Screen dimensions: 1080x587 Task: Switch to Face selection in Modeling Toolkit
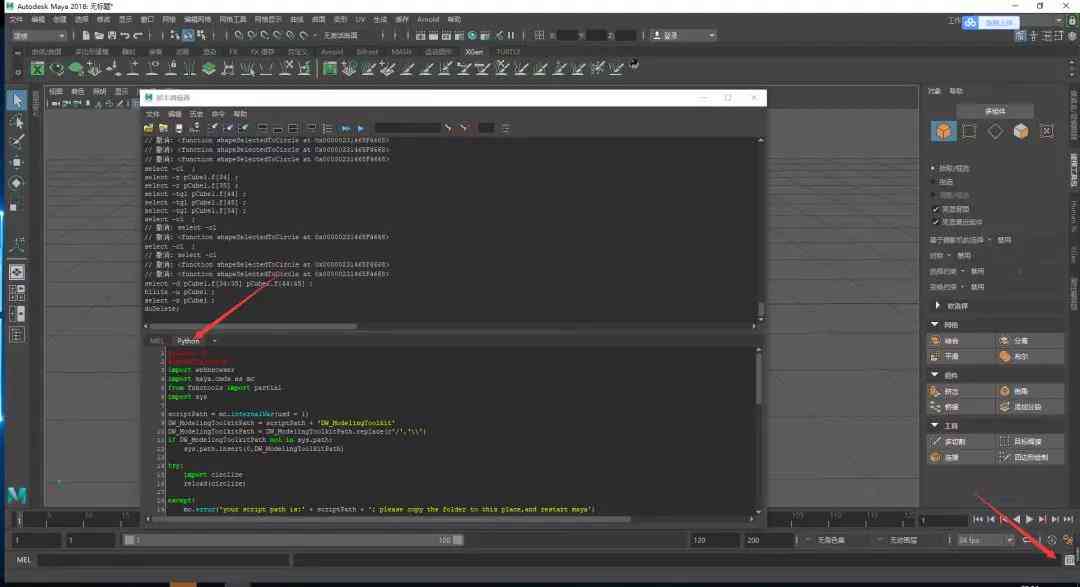(x=1021, y=131)
